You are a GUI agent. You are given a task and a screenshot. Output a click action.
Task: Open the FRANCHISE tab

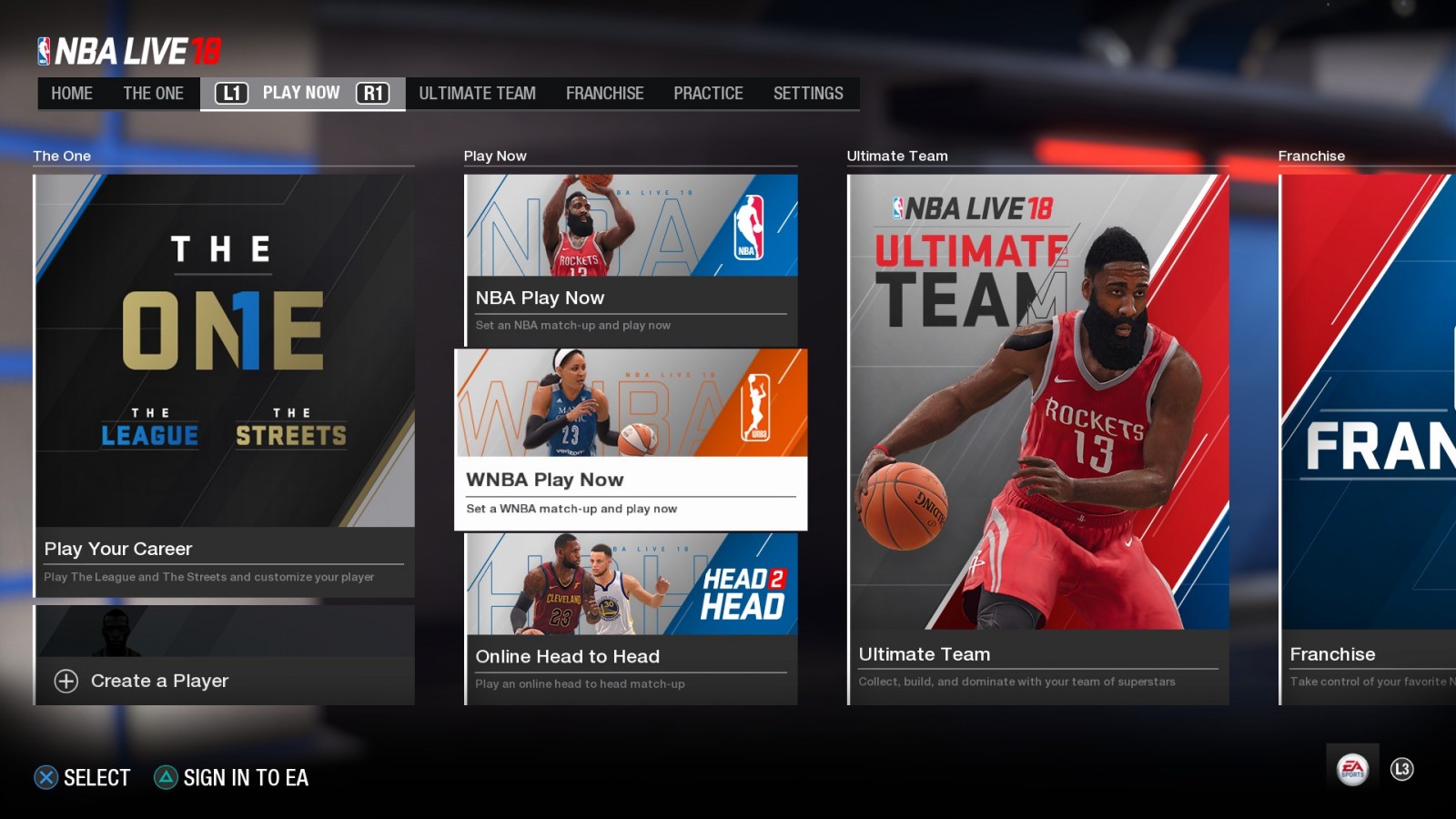pos(604,93)
